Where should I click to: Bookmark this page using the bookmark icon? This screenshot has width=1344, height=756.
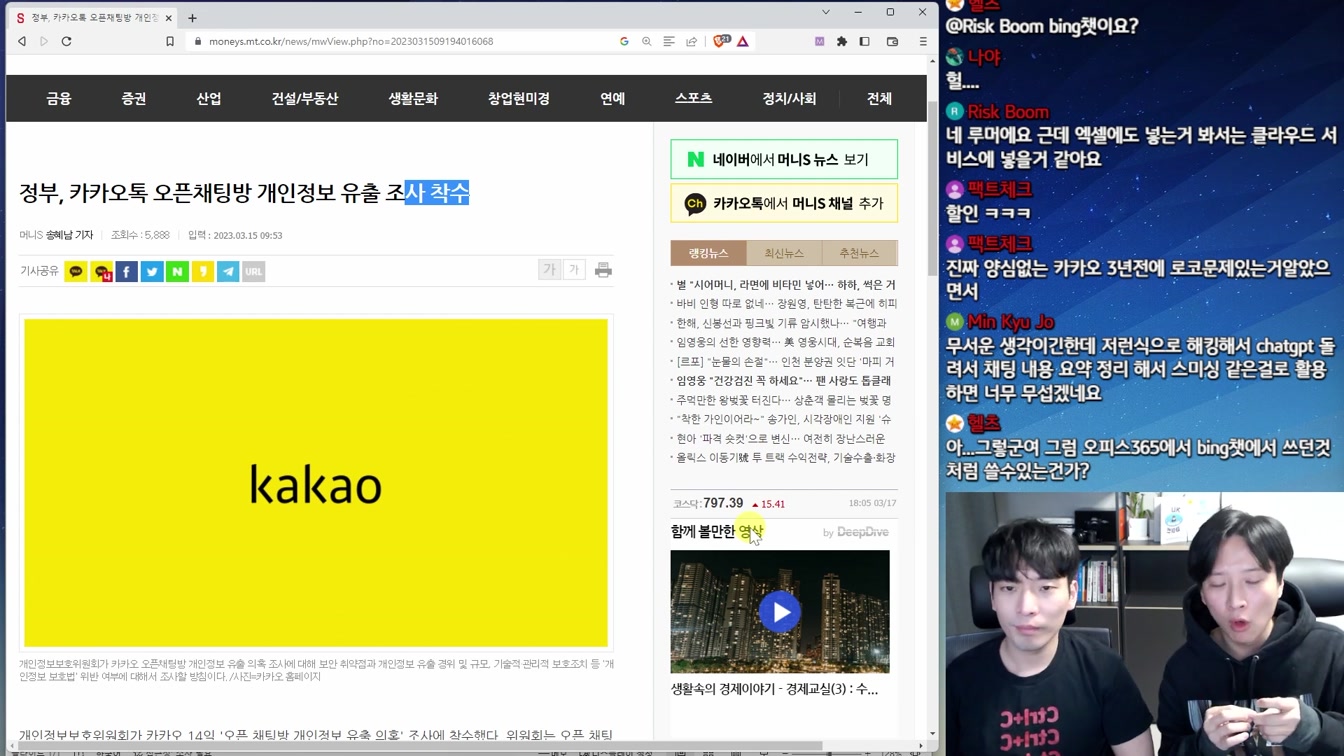coord(170,41)
